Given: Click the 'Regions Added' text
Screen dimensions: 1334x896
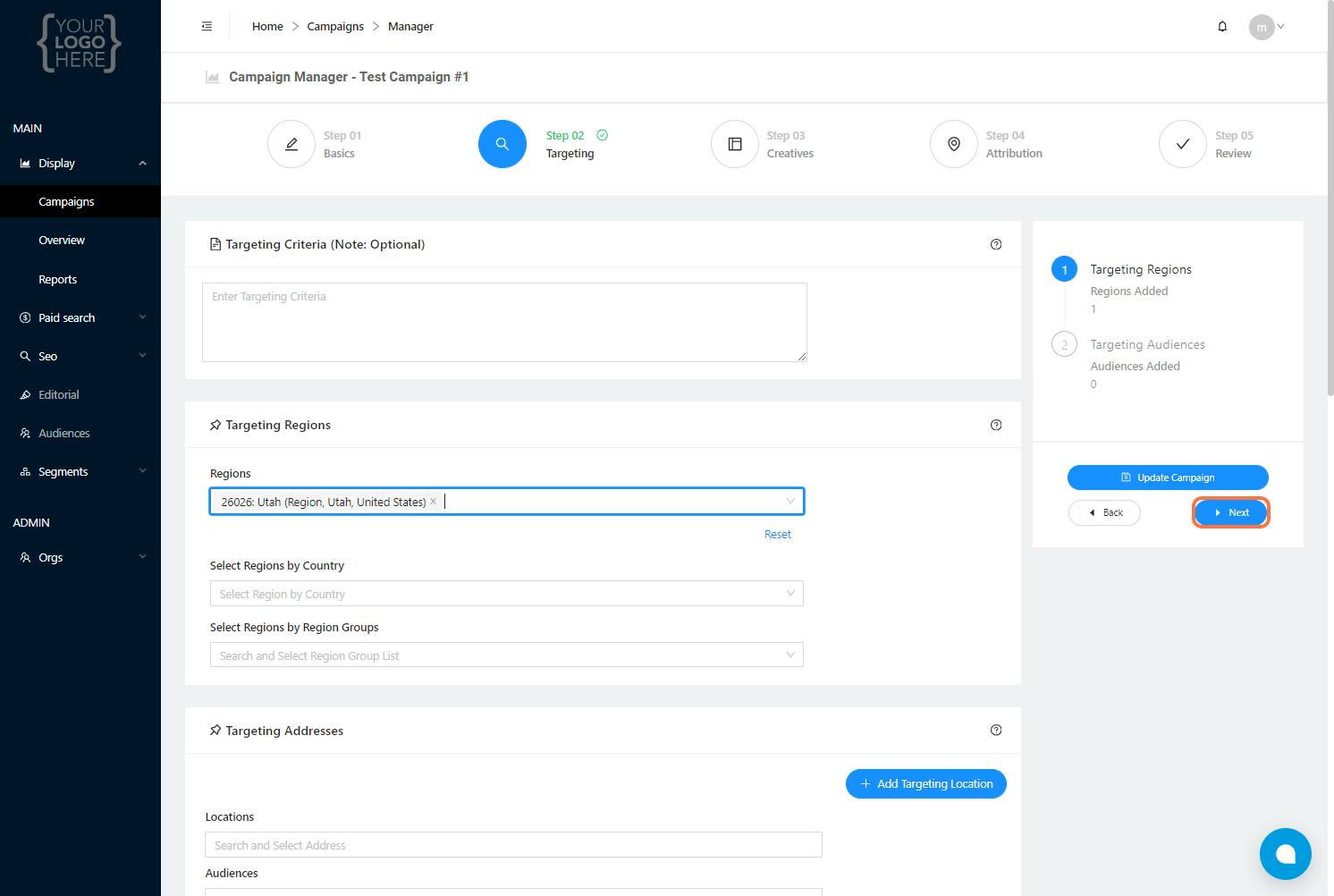Looking at the screenshot, I should [x=1129, y=291].
